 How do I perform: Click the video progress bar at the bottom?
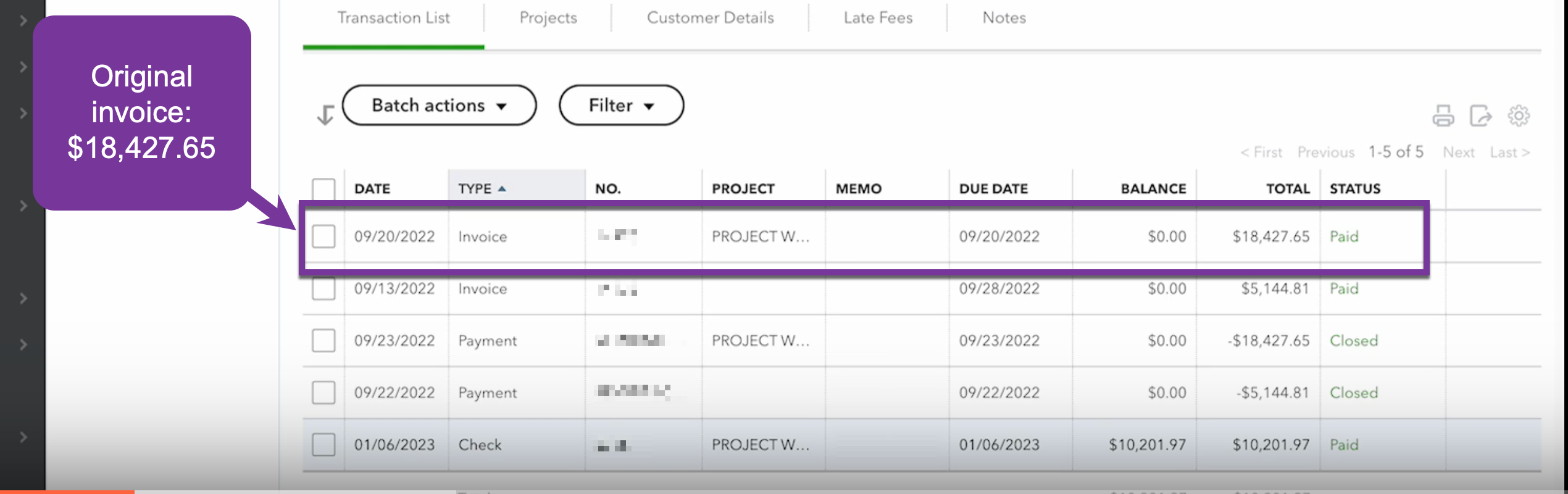click(784, 492)
